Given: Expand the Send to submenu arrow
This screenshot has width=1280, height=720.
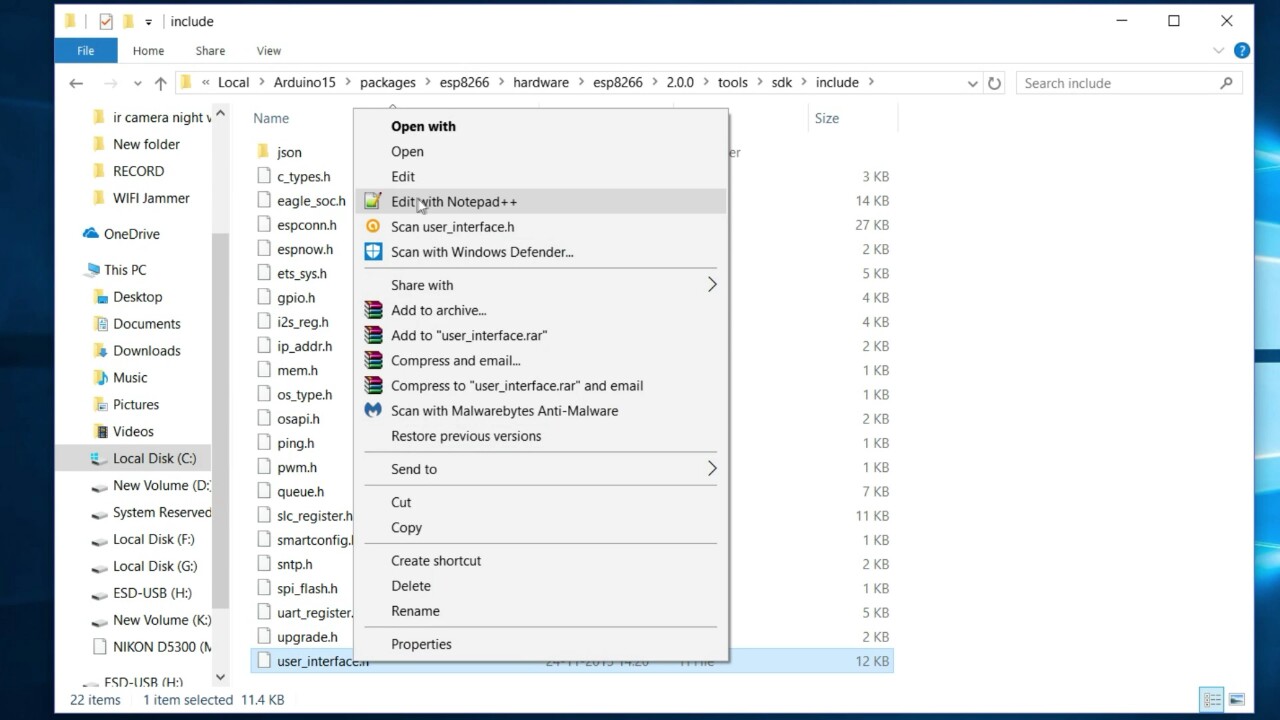Looking at the screenshot, I should (712, 469).
